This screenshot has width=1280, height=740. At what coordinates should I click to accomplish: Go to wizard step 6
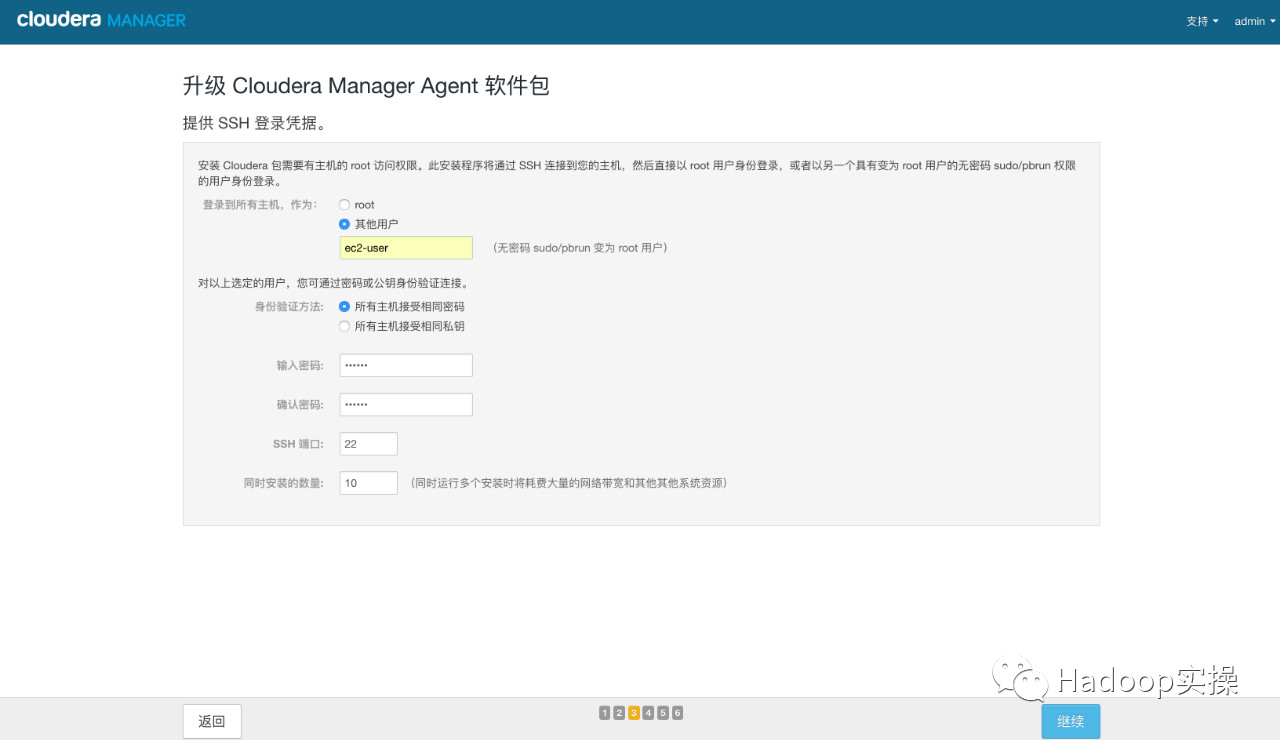point(677,713)
